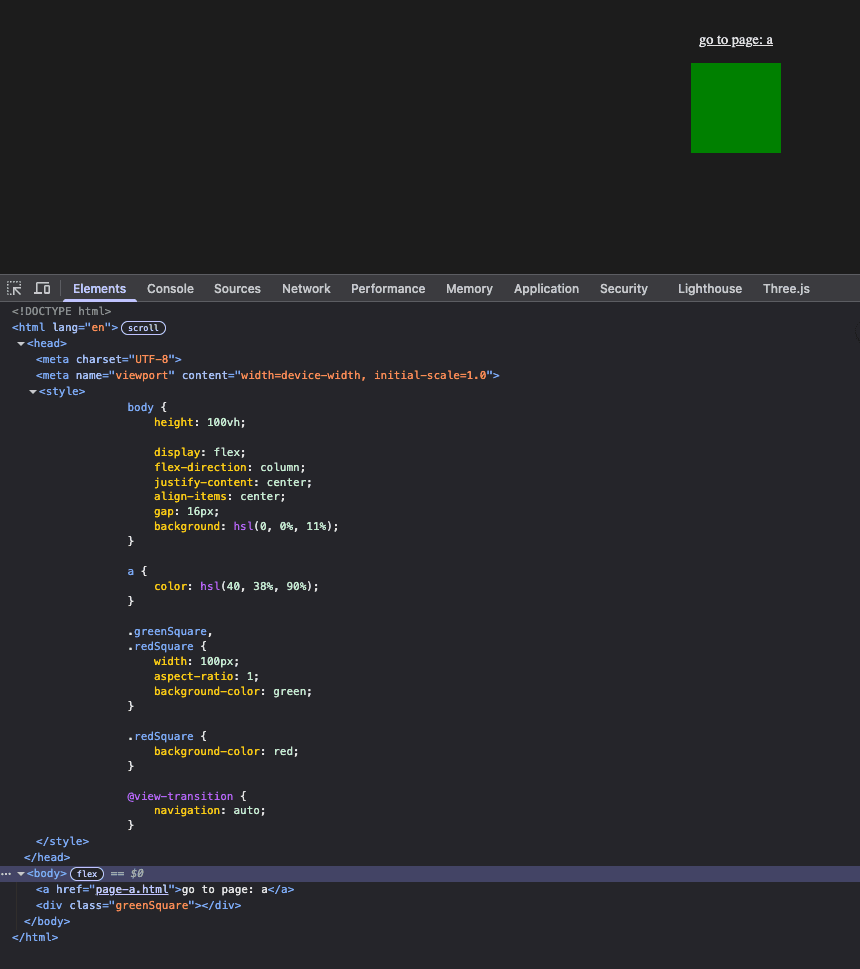Open the Performance tab
This screenshot has width=860, height=969.
388,289
